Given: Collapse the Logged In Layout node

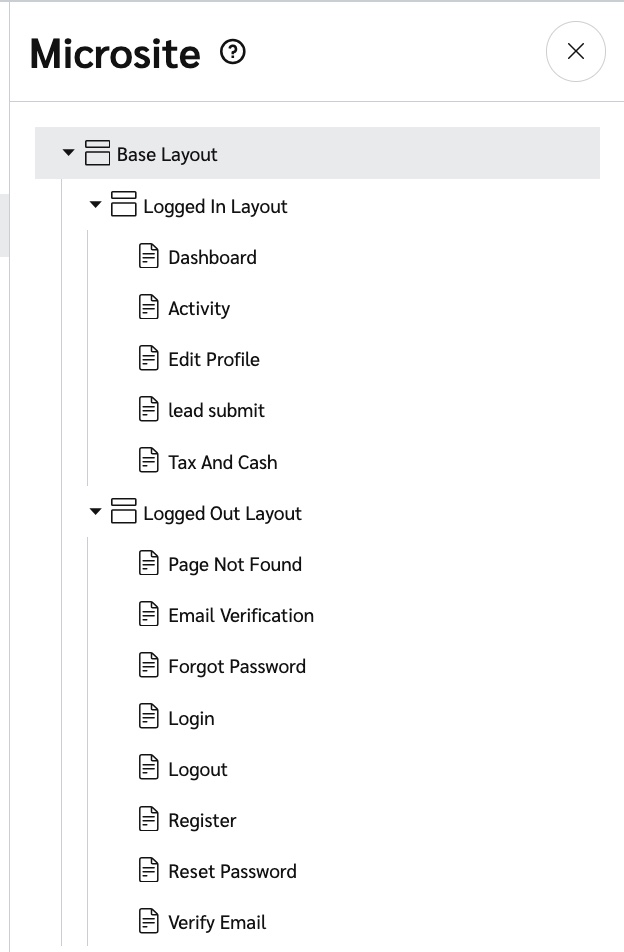Looking at the screenshot, I should [96, 206].
